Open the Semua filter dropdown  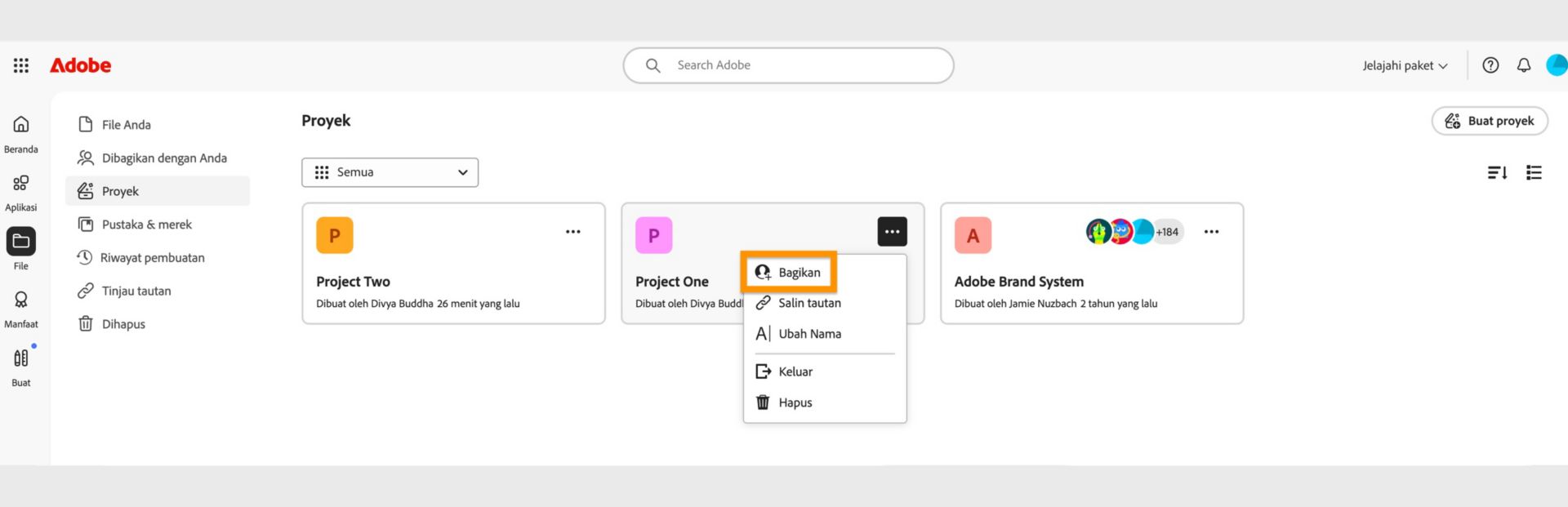click(390, 172)
